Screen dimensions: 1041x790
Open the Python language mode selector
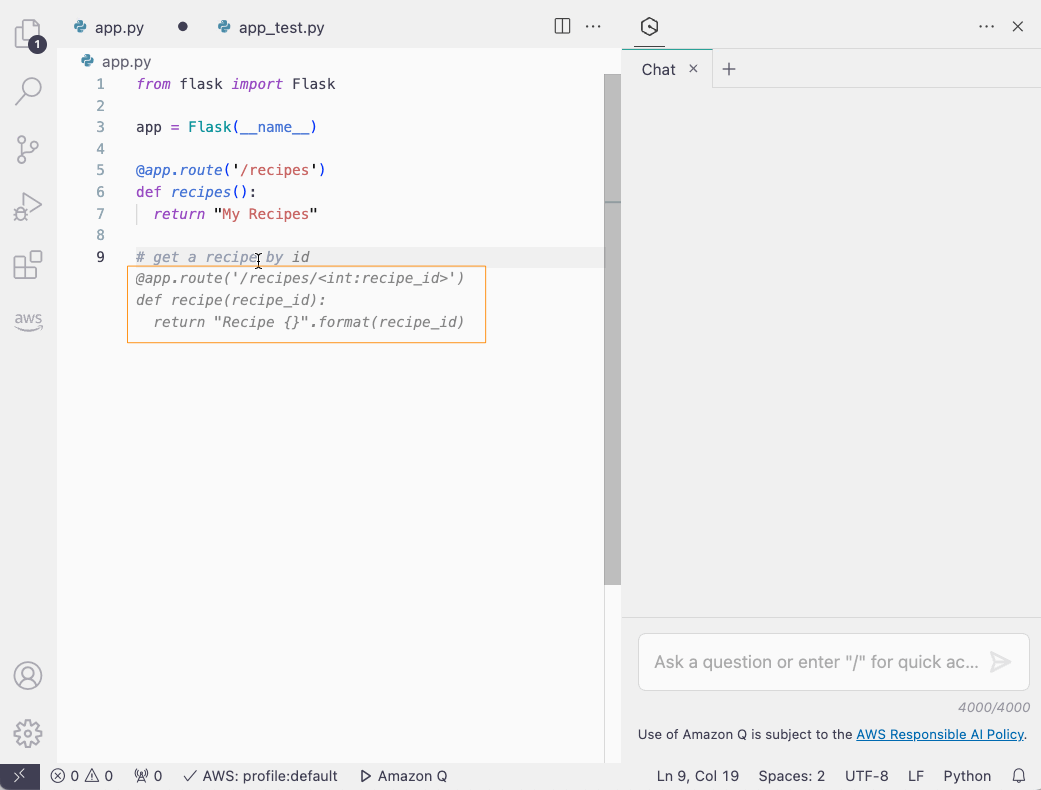pos(967,775)
